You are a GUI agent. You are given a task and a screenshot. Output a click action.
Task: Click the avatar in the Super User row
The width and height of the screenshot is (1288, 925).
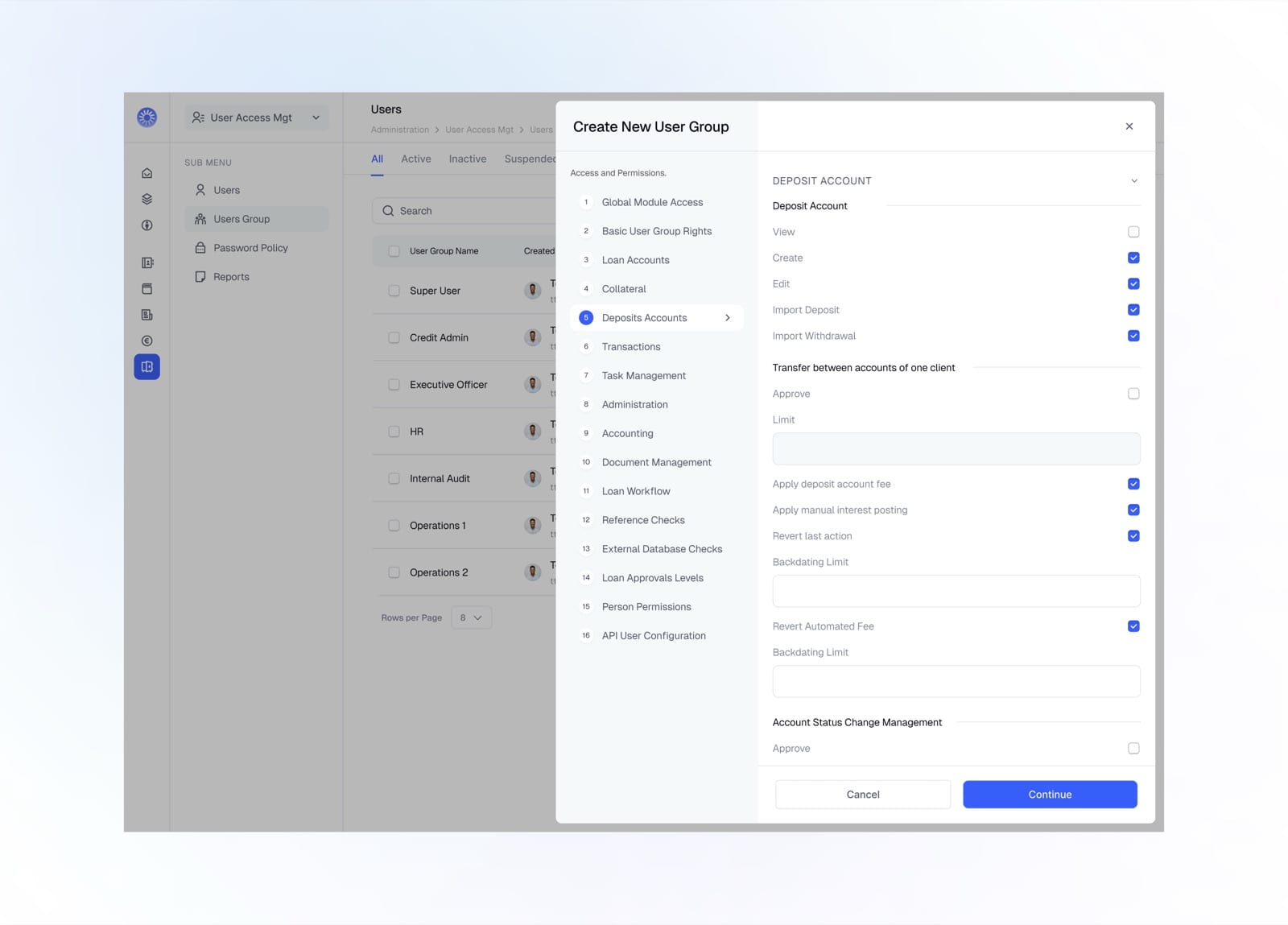click(x=532, y=291)
